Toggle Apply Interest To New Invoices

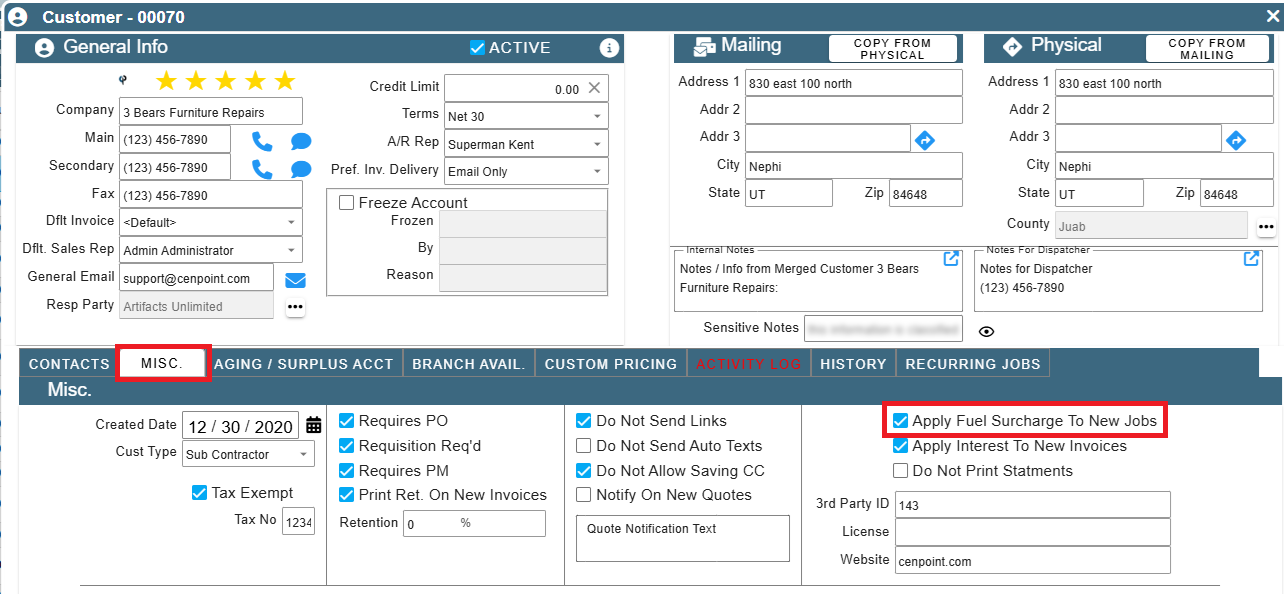[x=901, y=446]
